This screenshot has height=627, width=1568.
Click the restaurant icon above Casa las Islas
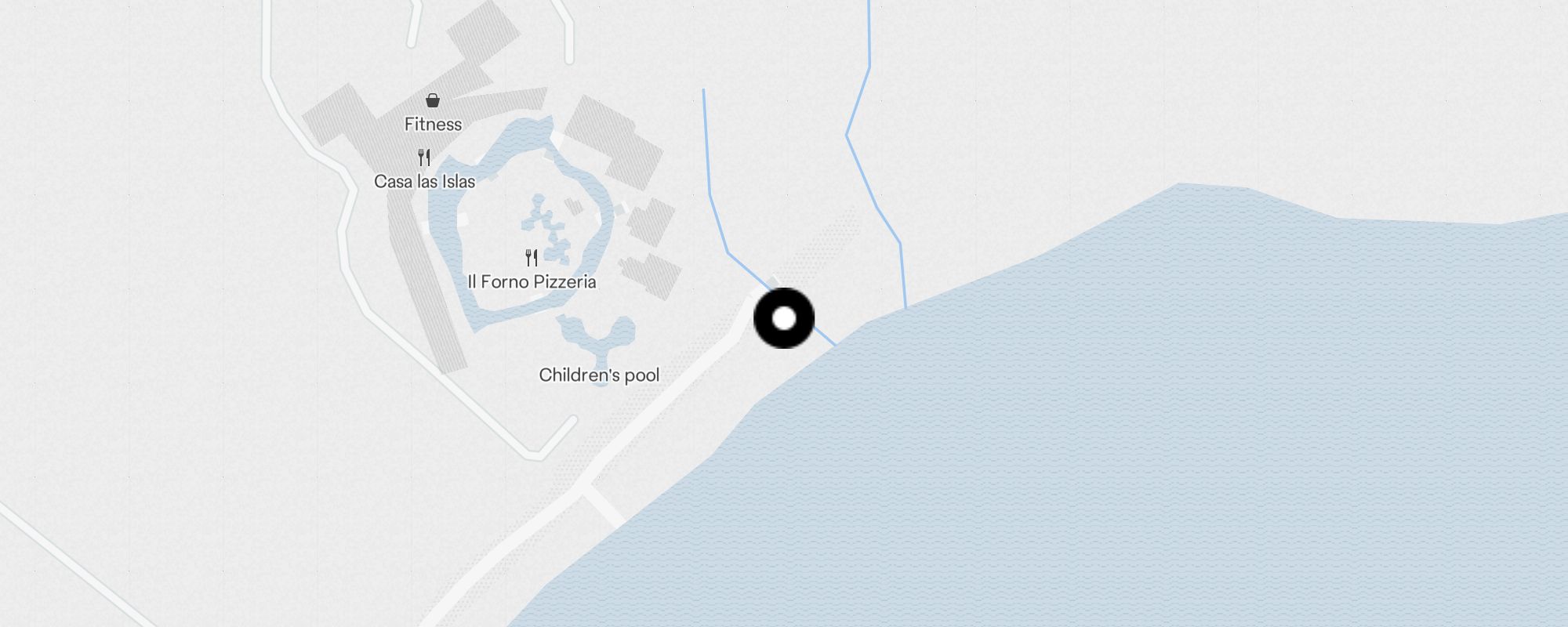tap(424, 158)
